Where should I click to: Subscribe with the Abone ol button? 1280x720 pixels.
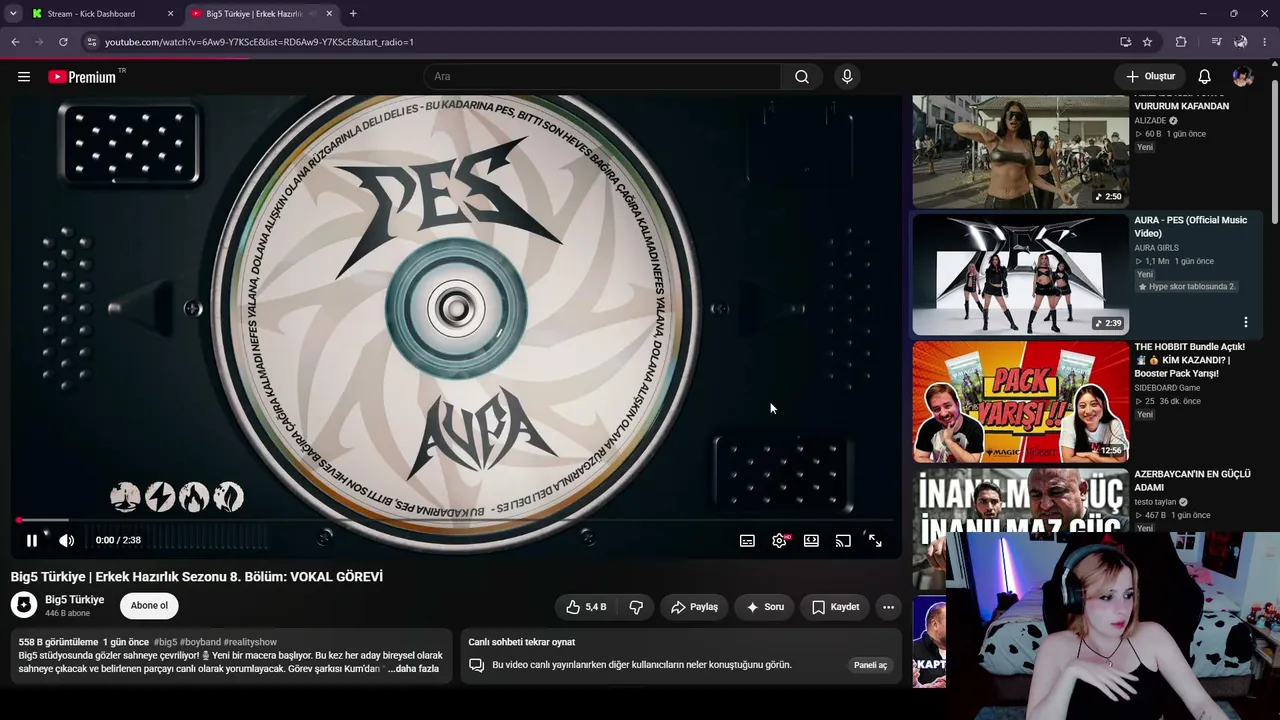(149, 606)
